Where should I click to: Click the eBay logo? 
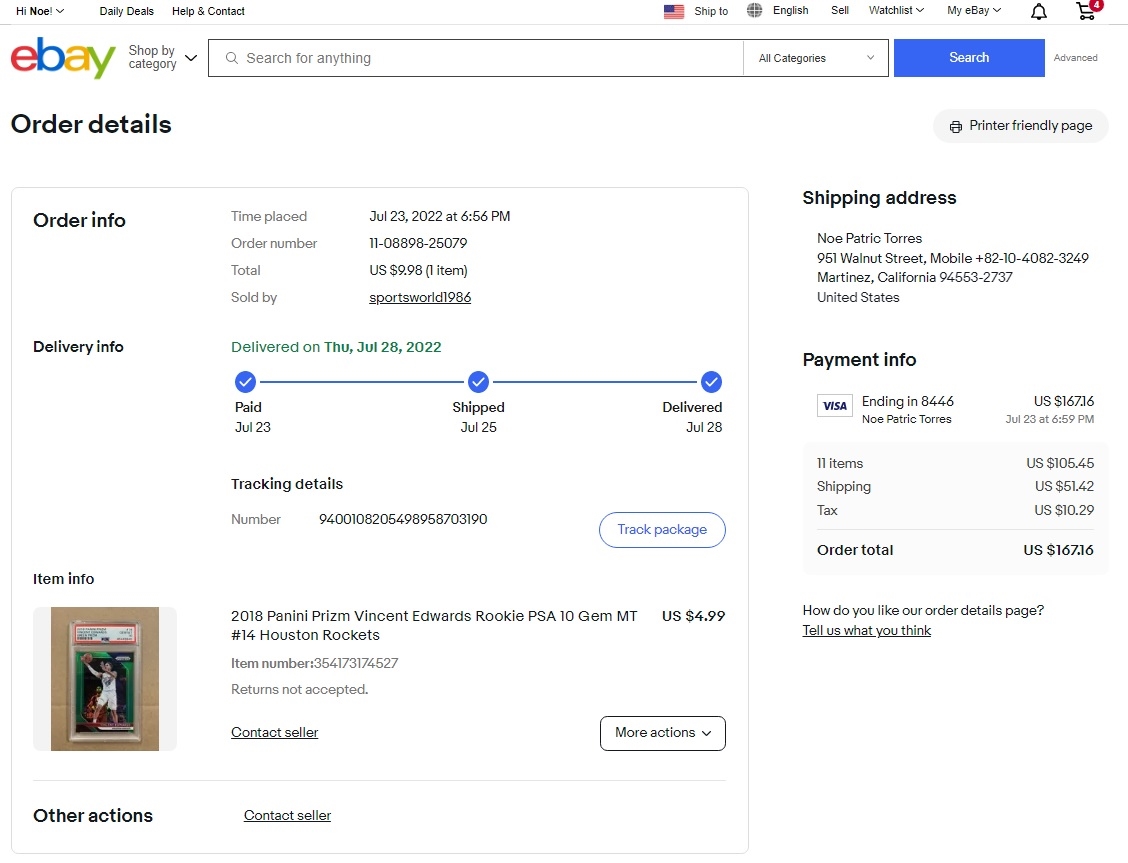pos(63,58)
